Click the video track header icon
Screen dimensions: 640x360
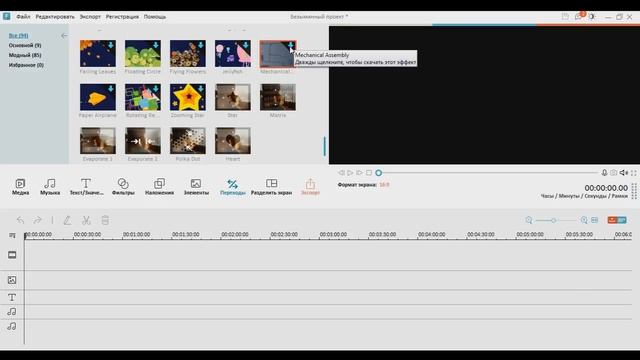point(12,255)
